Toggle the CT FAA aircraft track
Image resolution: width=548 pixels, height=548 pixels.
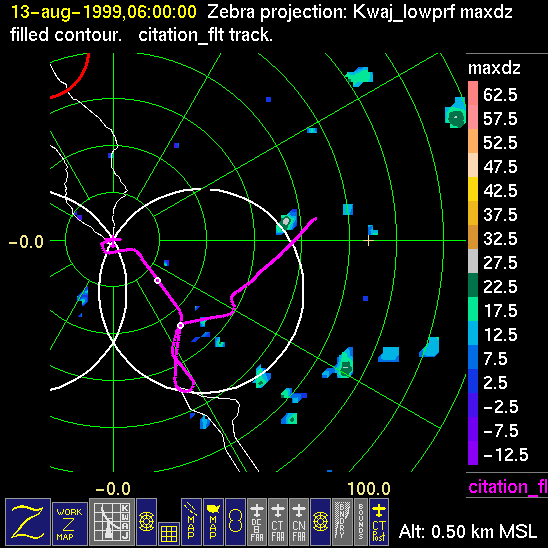278,522
